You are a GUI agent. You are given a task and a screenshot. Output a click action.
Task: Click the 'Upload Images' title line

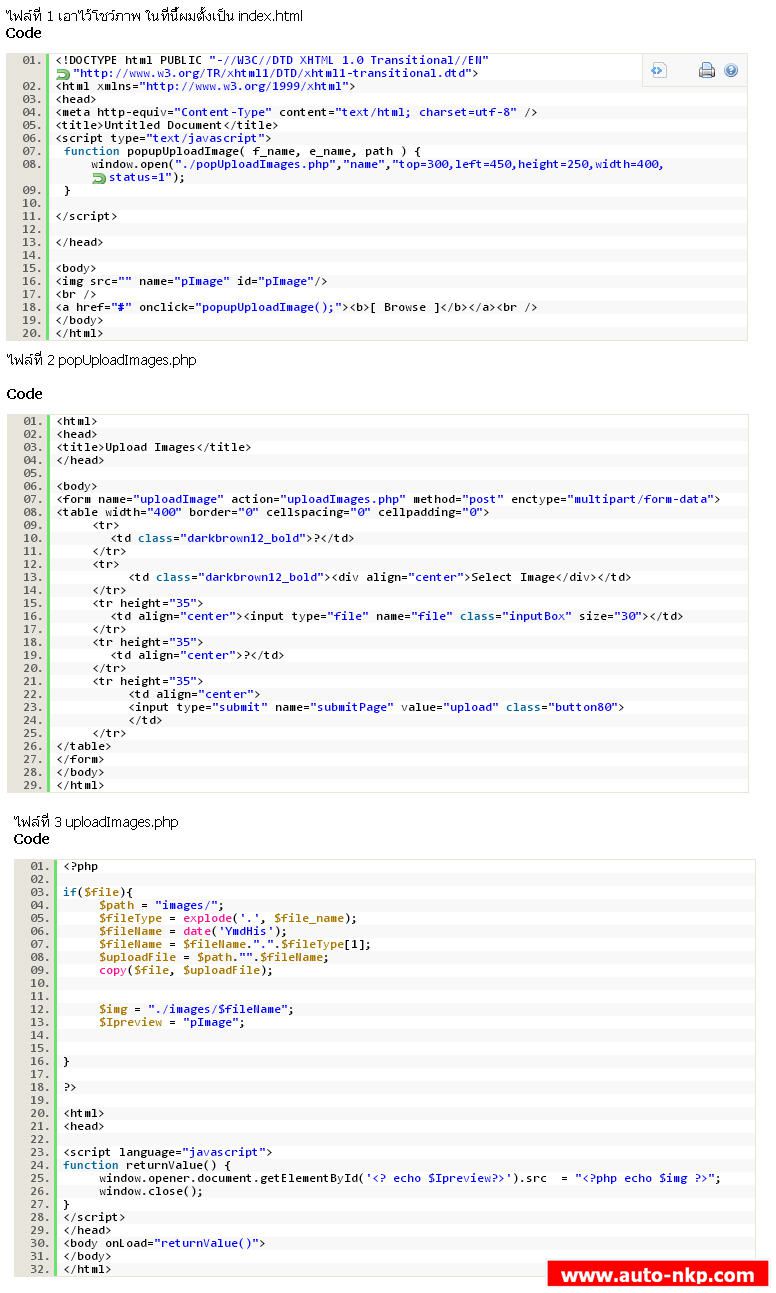point(153,447)
